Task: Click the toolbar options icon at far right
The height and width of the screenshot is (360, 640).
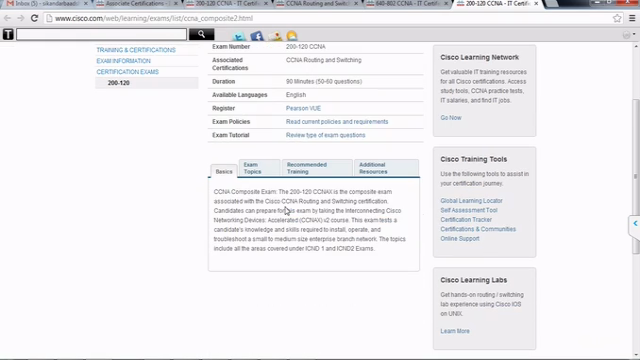Action: click(629, 35)
